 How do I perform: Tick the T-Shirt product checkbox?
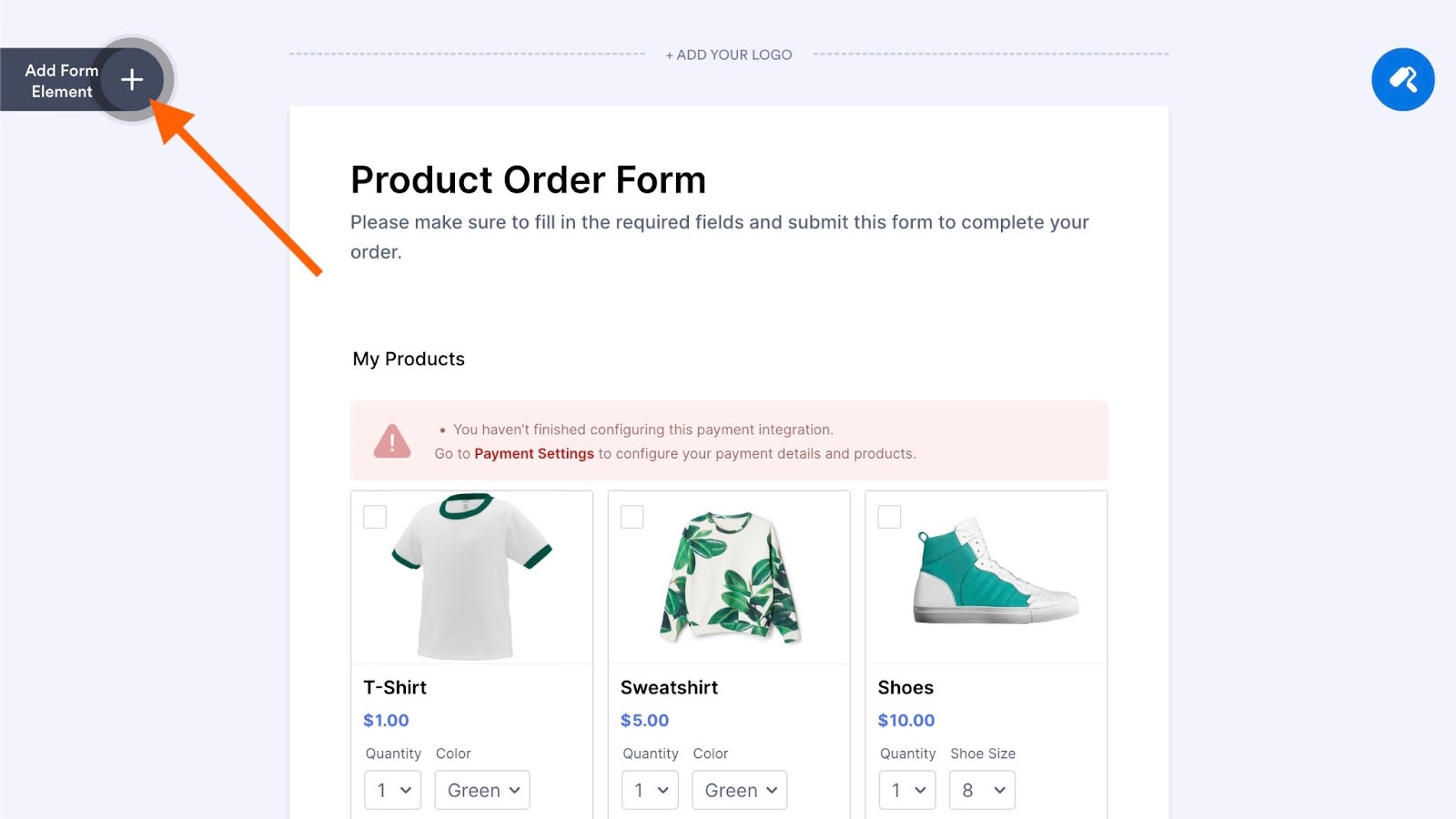(375, 517)
